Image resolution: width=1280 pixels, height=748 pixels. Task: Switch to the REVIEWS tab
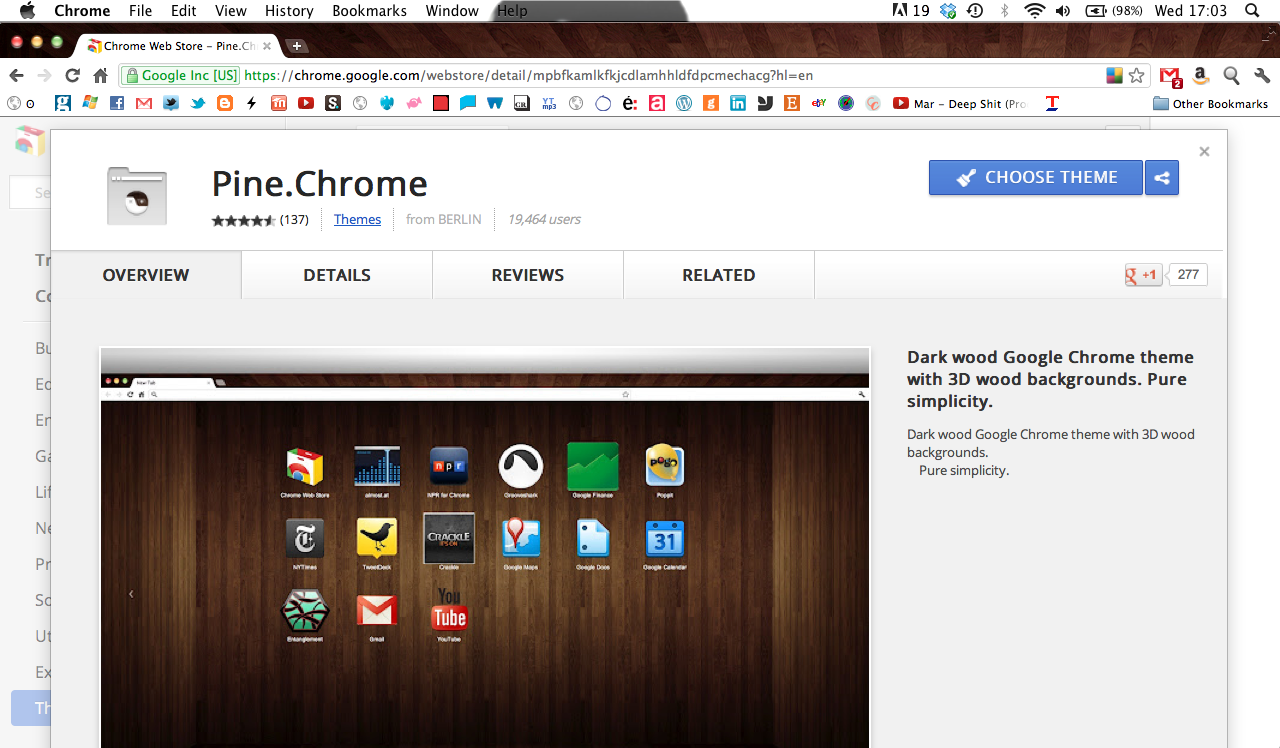click(528, 275)
